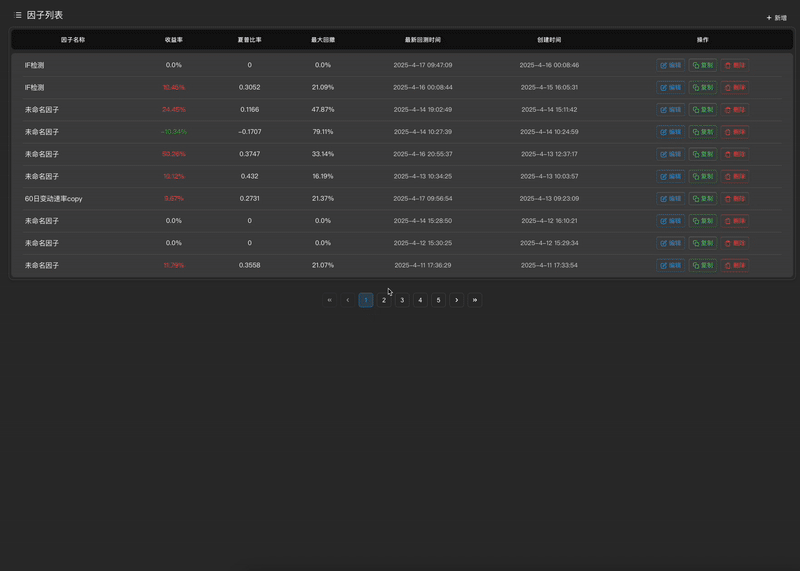Click the -10.34% return value
Viewport: 800px width, 571px height.
[173, 132]
